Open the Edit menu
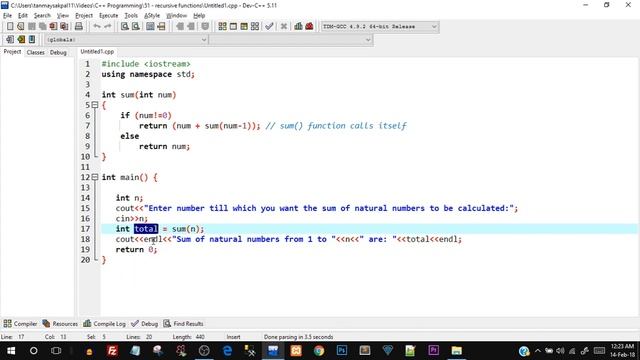640x360 pixels. point(23,16)
